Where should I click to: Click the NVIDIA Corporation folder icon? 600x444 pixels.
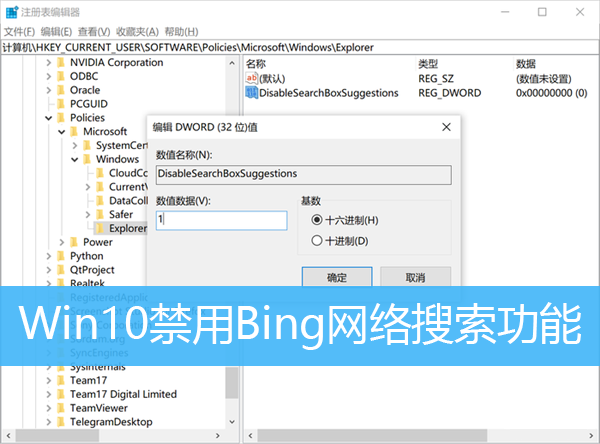coord(60,62)
